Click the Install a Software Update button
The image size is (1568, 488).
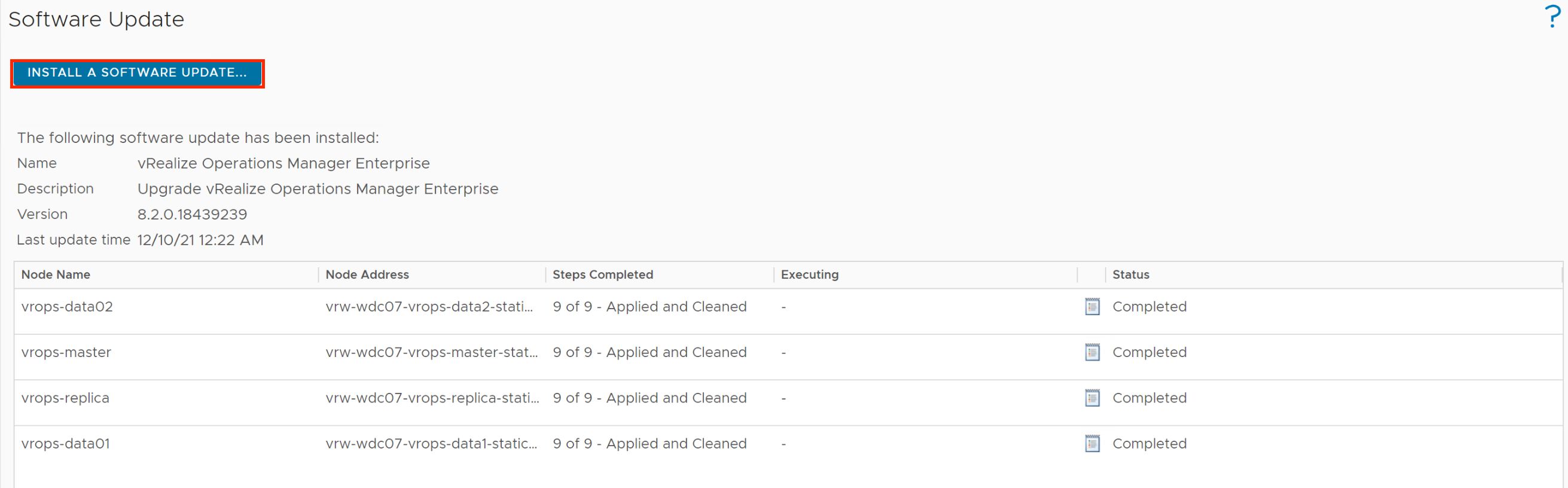(137, 73)
